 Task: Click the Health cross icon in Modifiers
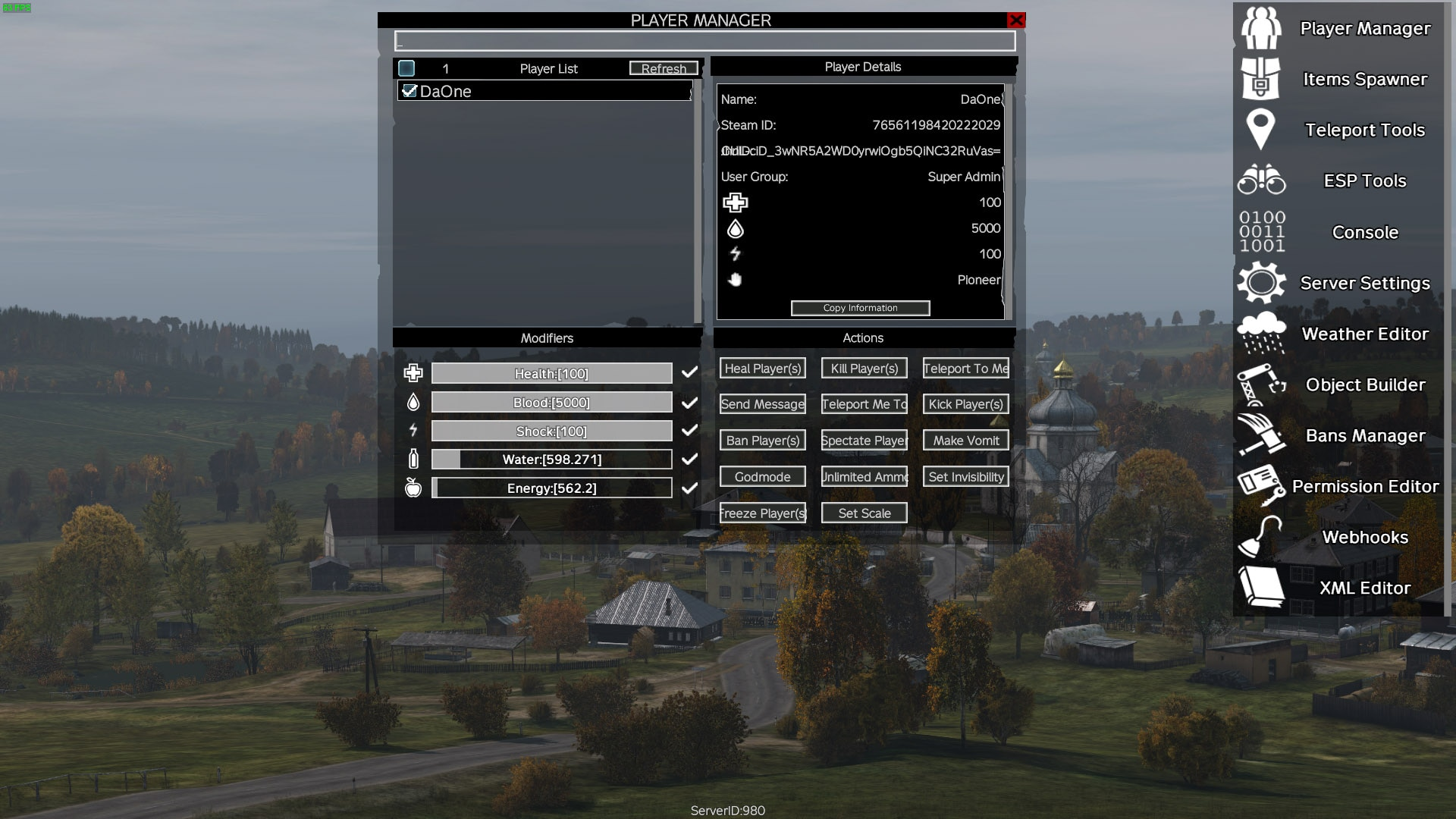(x=413, y=373)
